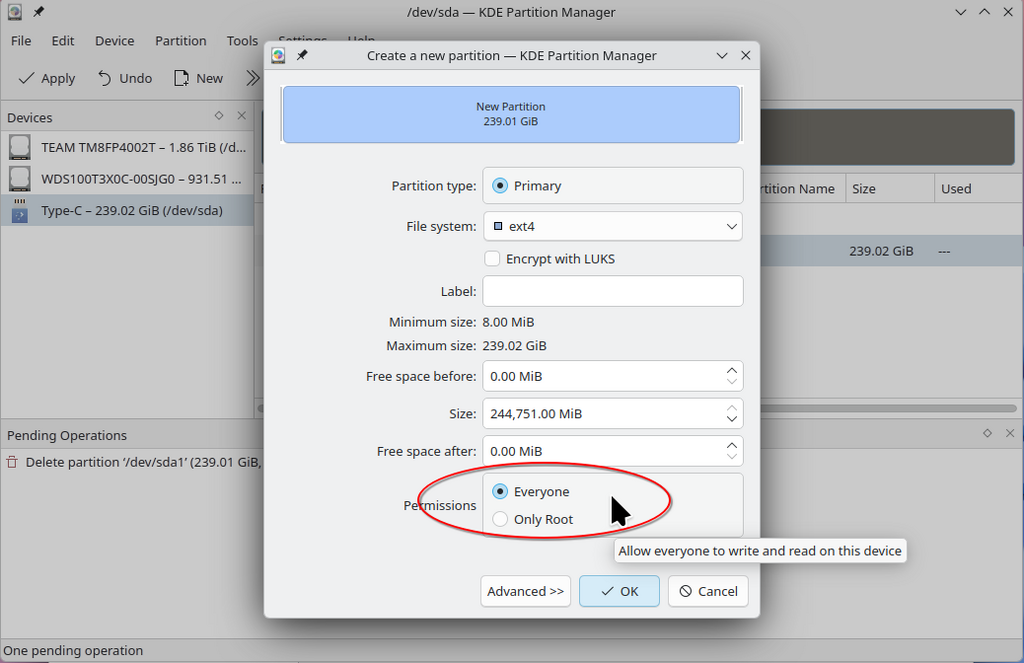Select the WDS100T3X0C-00SJG0 device
The height and width of the screenshot is (663, 1024).
127,179
